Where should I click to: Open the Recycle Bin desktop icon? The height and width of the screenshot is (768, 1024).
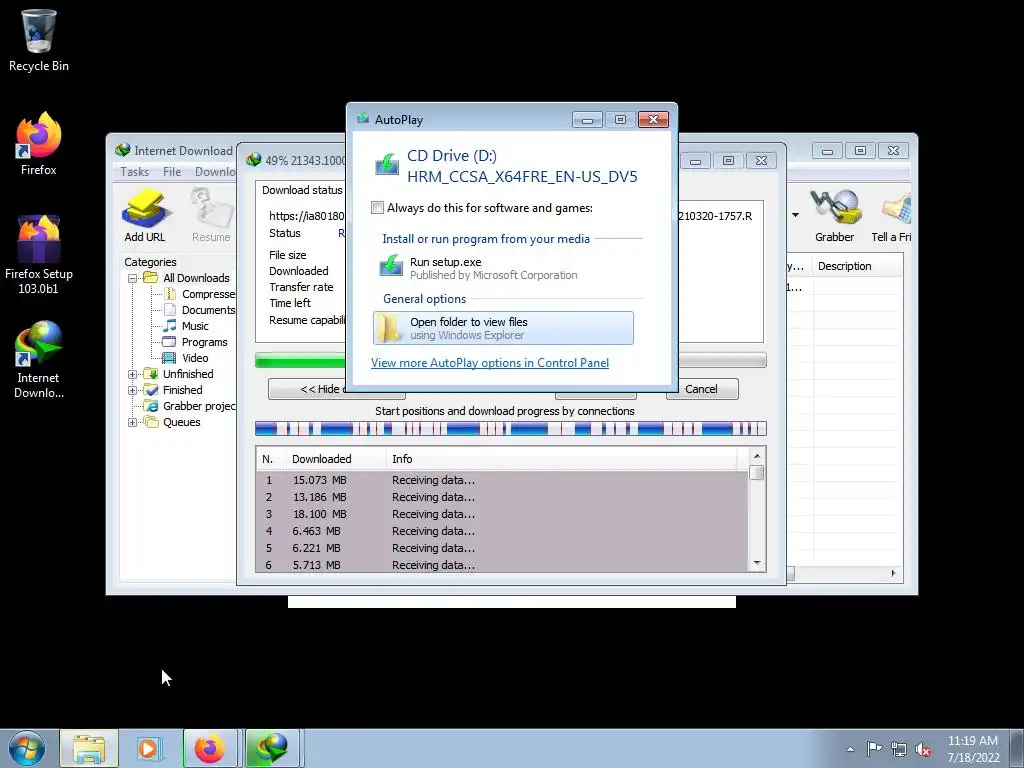pyautogui.click(x=38, y=39)
